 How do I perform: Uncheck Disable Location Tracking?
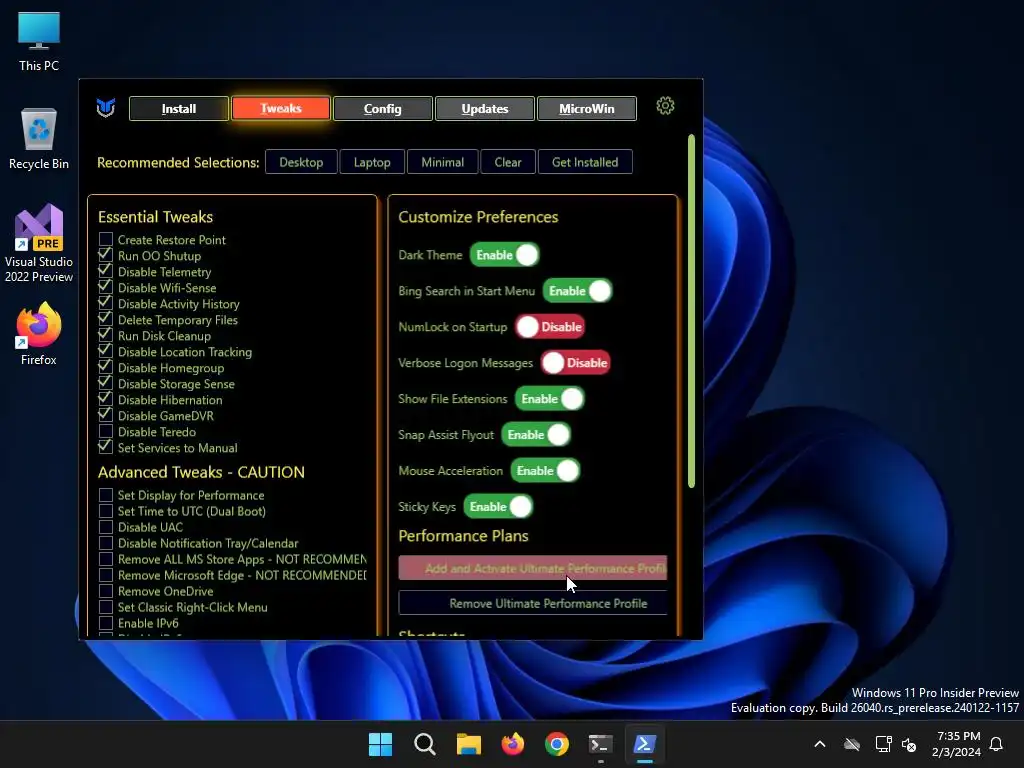pos(106,351)
